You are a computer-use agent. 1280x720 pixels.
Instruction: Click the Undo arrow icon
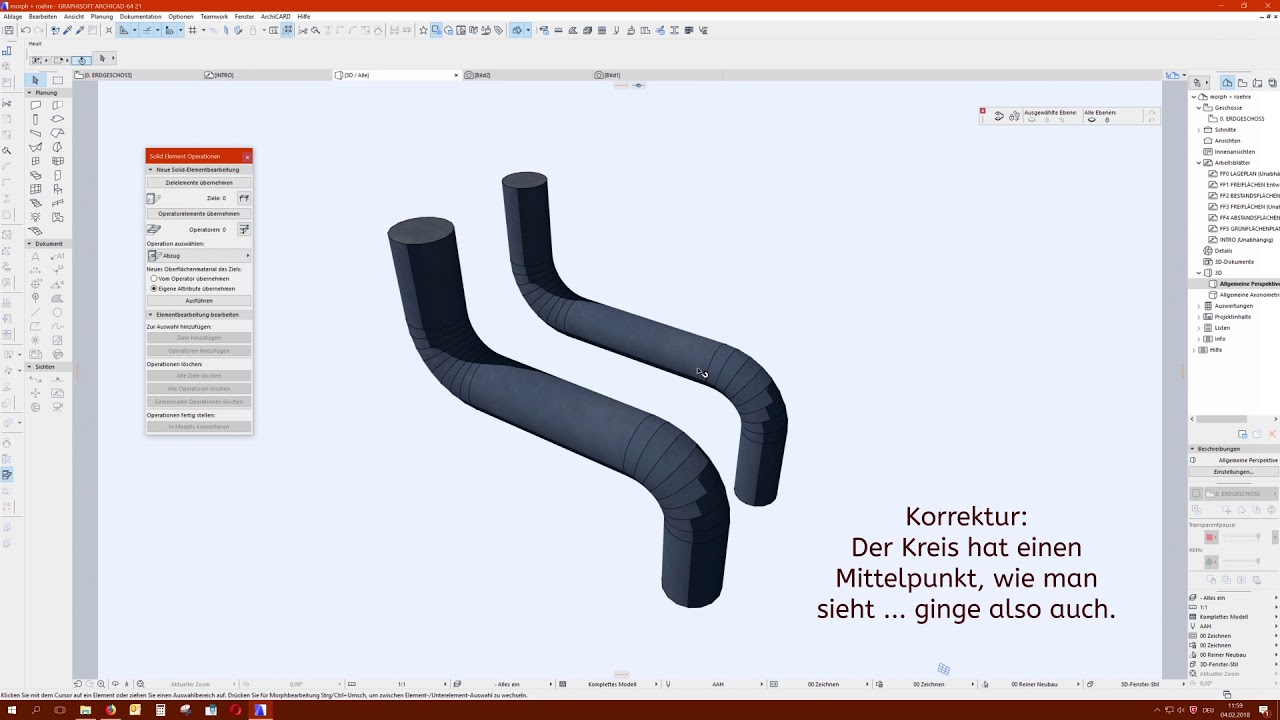(26, 30)
